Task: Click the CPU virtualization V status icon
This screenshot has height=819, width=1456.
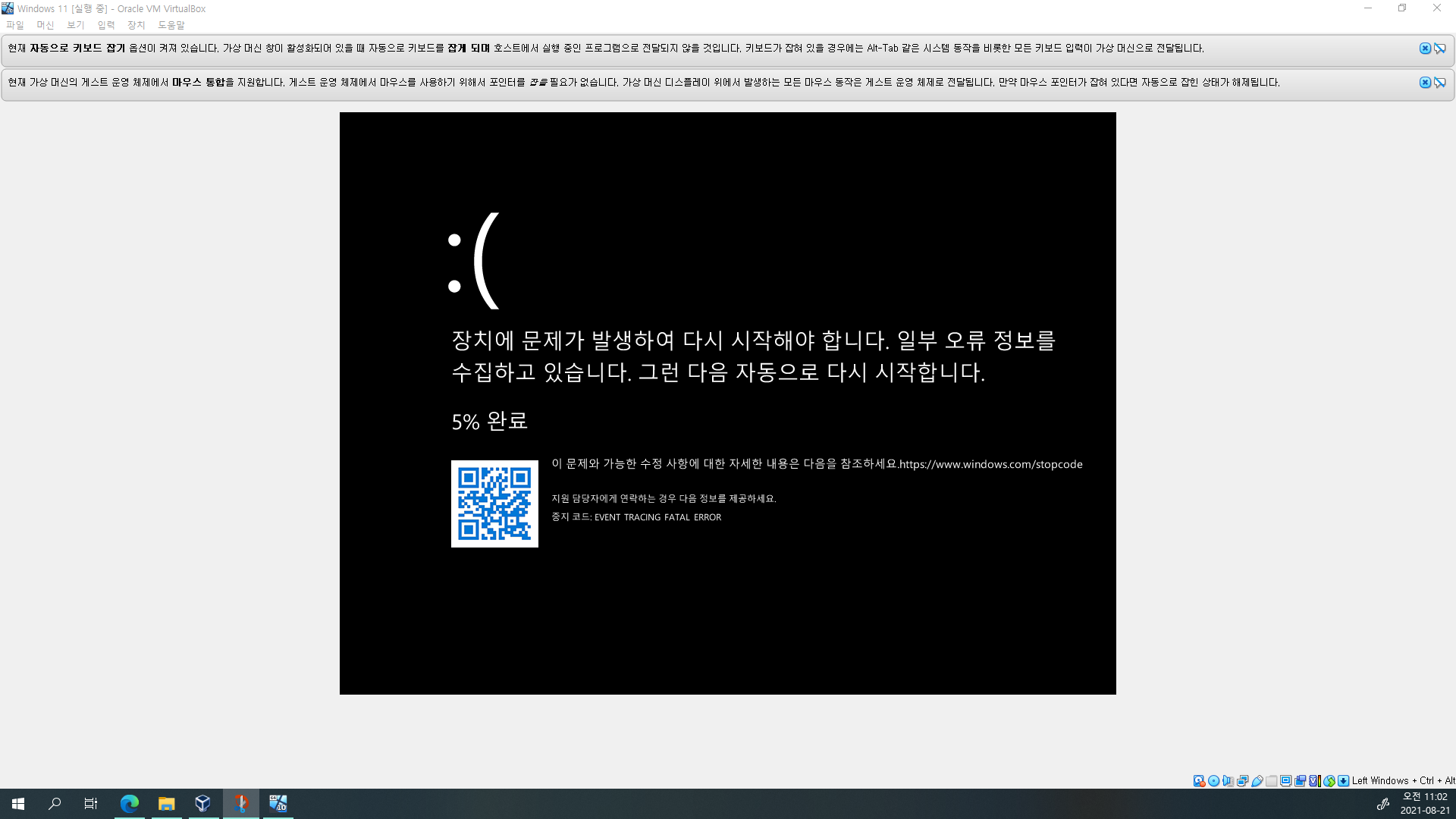Action: coord(1313,780)
